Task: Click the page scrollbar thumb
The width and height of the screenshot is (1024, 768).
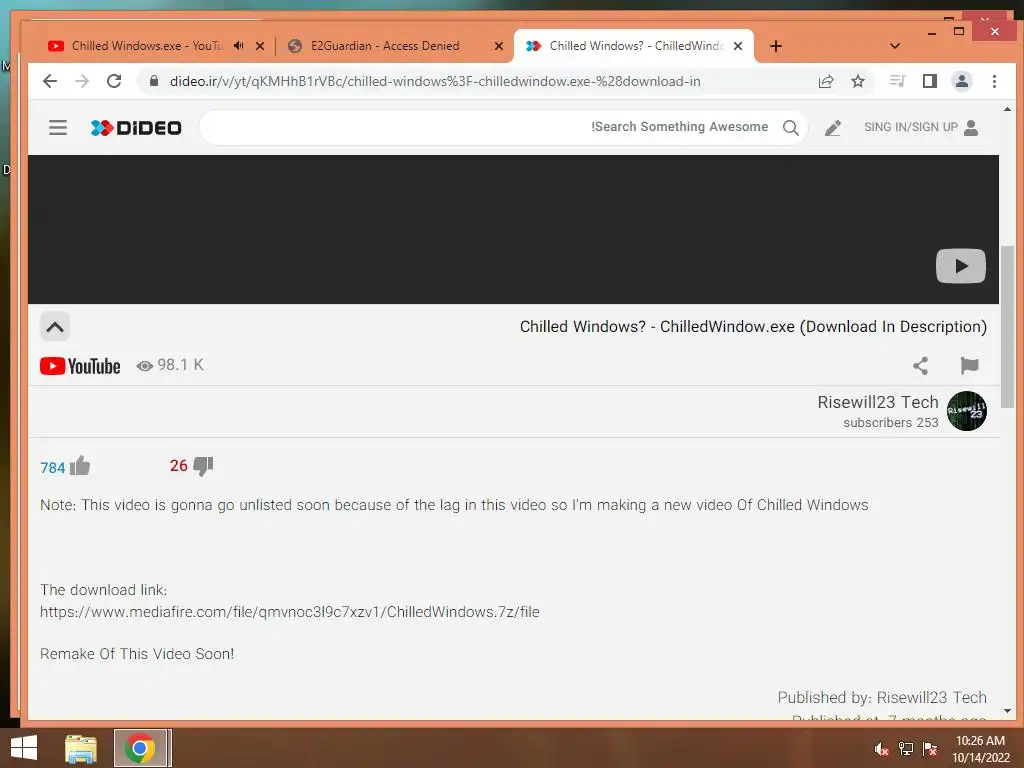Action: (x=1007, y=327)
